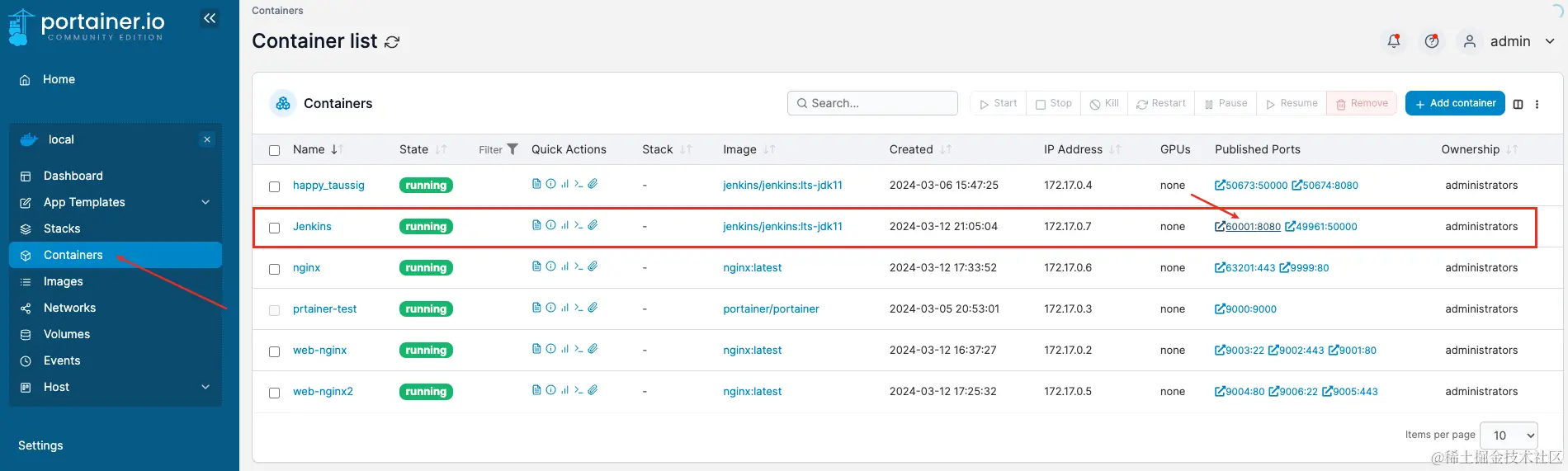Select all containers via header checkbox
The image size is (1568, 471).
[275, 150]
